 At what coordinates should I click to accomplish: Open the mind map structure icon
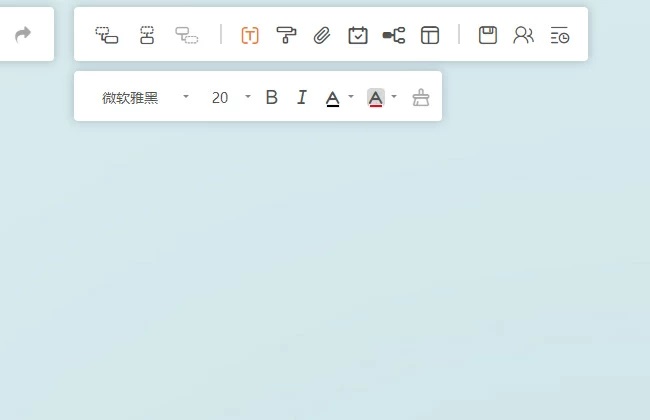[x=394, y=35]
